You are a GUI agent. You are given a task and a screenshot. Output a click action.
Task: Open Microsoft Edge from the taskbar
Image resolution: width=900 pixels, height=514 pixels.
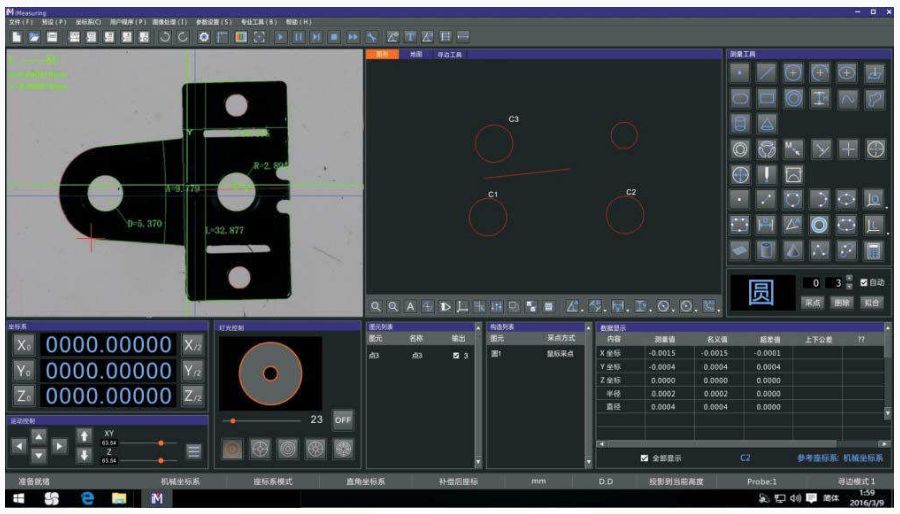click(x=87, y=497)
